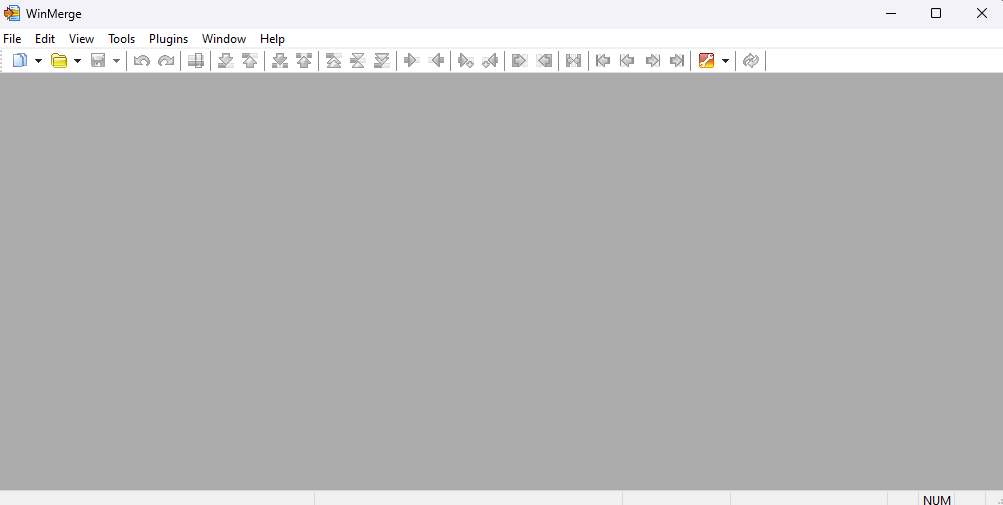Image resolution: width=1003 pixels, height=505 pixels.
Task: Open the File menu
Action: pyautogui.click(x=12, y=39)
